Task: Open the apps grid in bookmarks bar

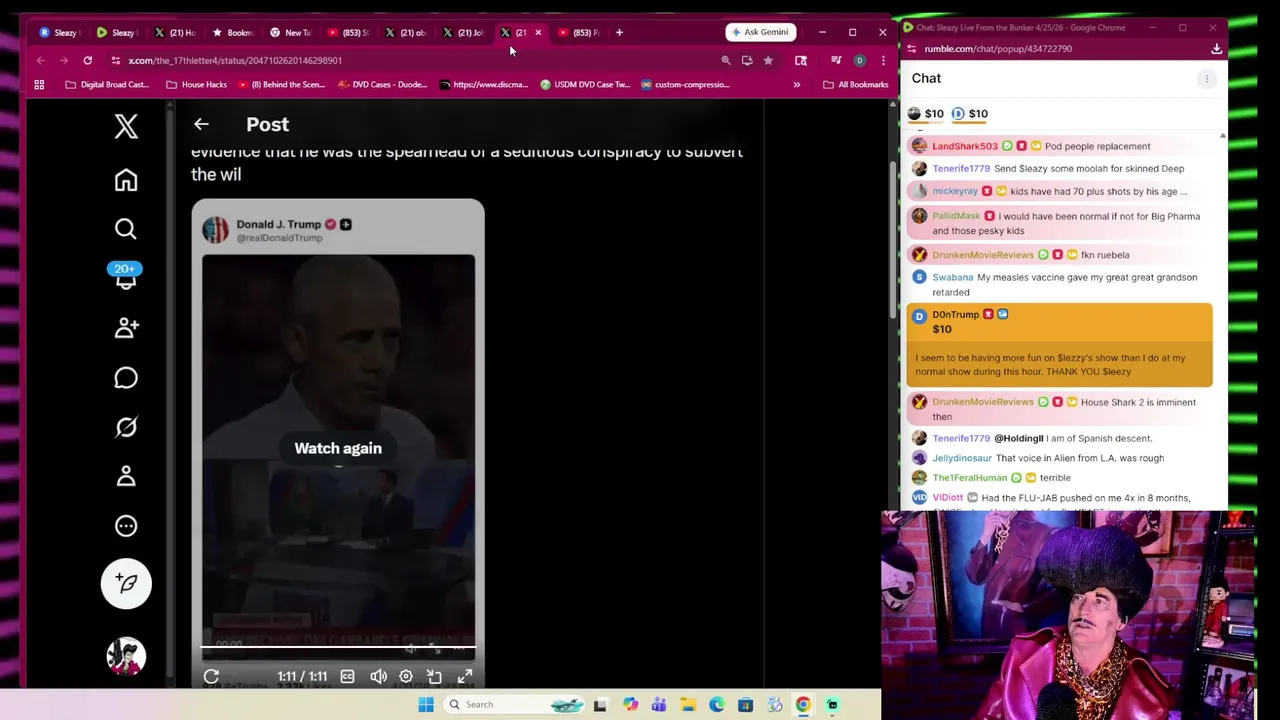Action: tap(39, 84)
